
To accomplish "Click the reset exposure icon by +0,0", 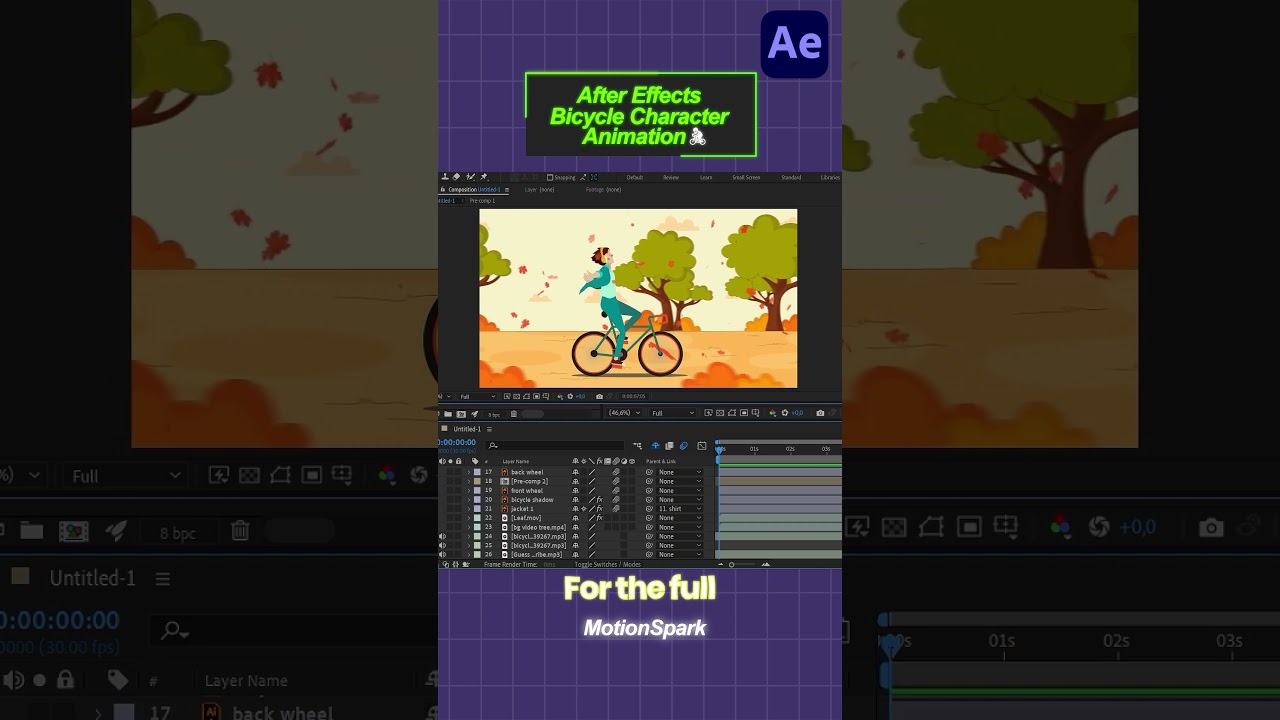I will [785, 413].
